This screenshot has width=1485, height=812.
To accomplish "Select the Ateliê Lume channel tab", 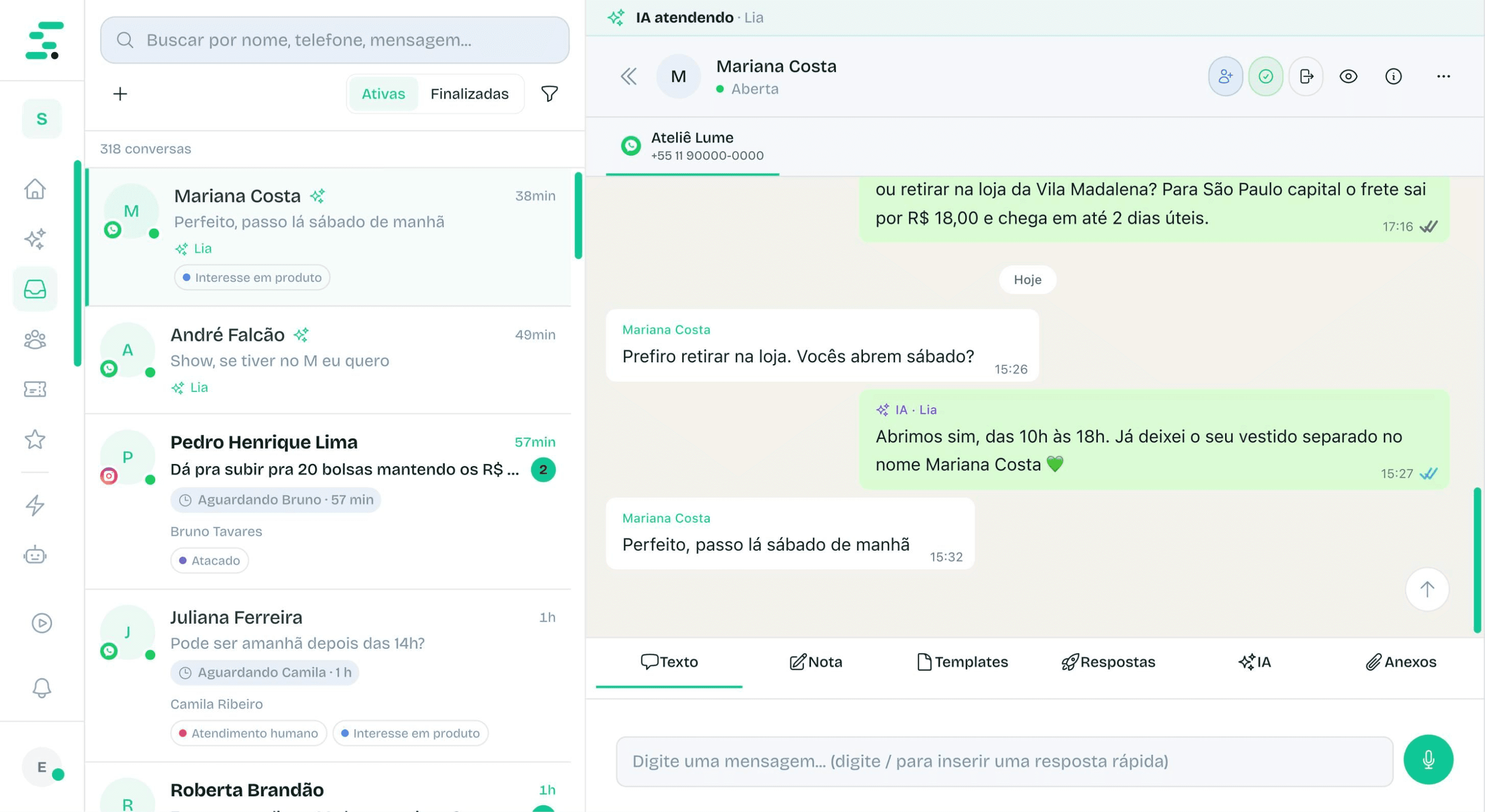I will [x=692, y=146].
